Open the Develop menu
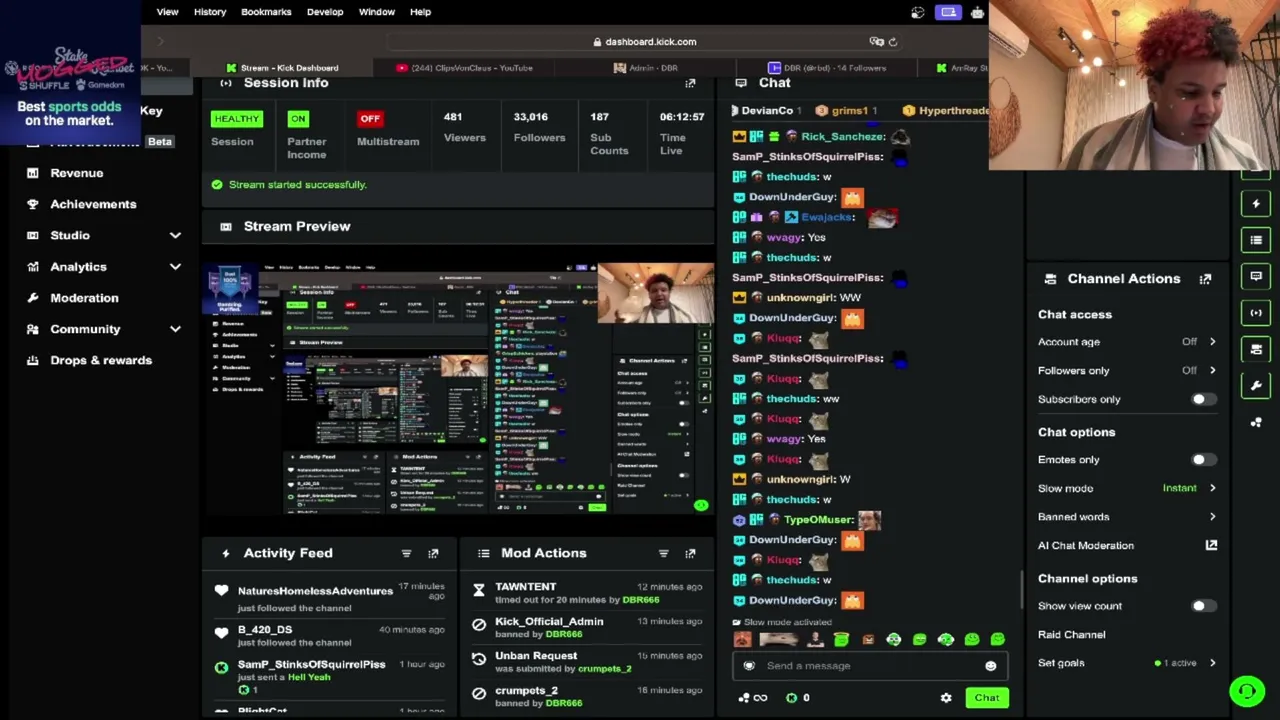 (325, 12)
